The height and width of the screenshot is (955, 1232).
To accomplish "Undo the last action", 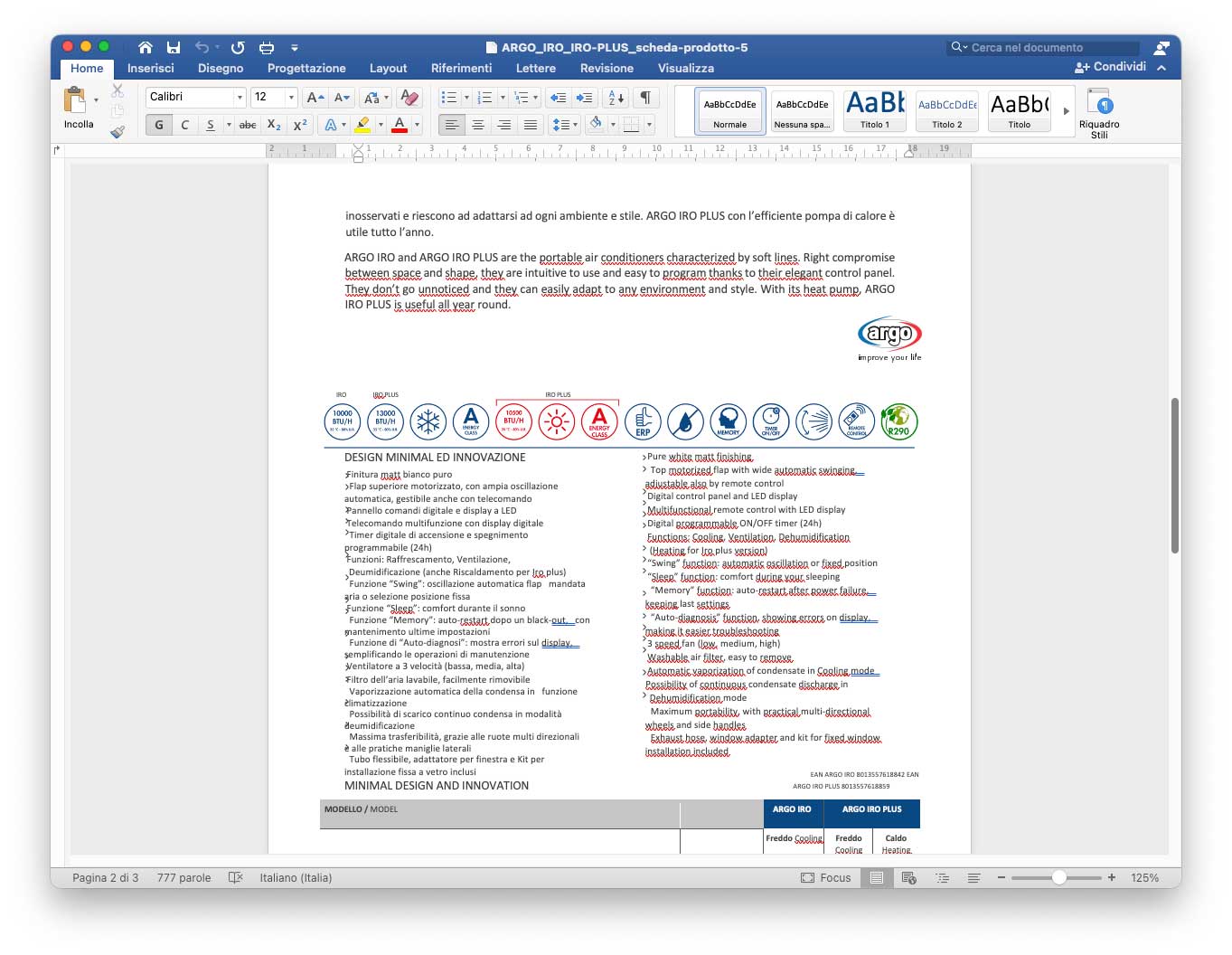I will [x=202, y=47].
